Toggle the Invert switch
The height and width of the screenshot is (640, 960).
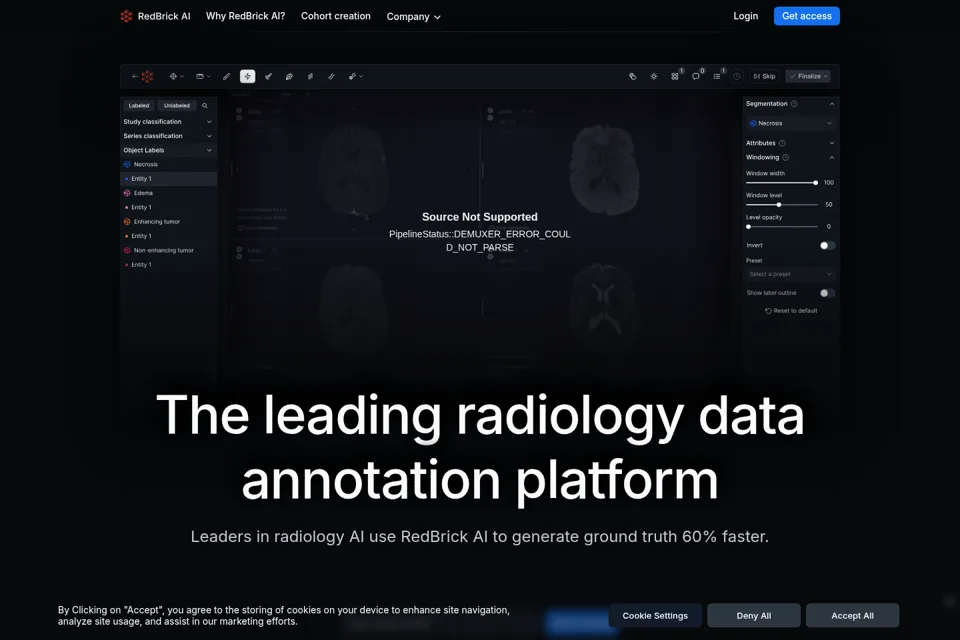point(827,246)
